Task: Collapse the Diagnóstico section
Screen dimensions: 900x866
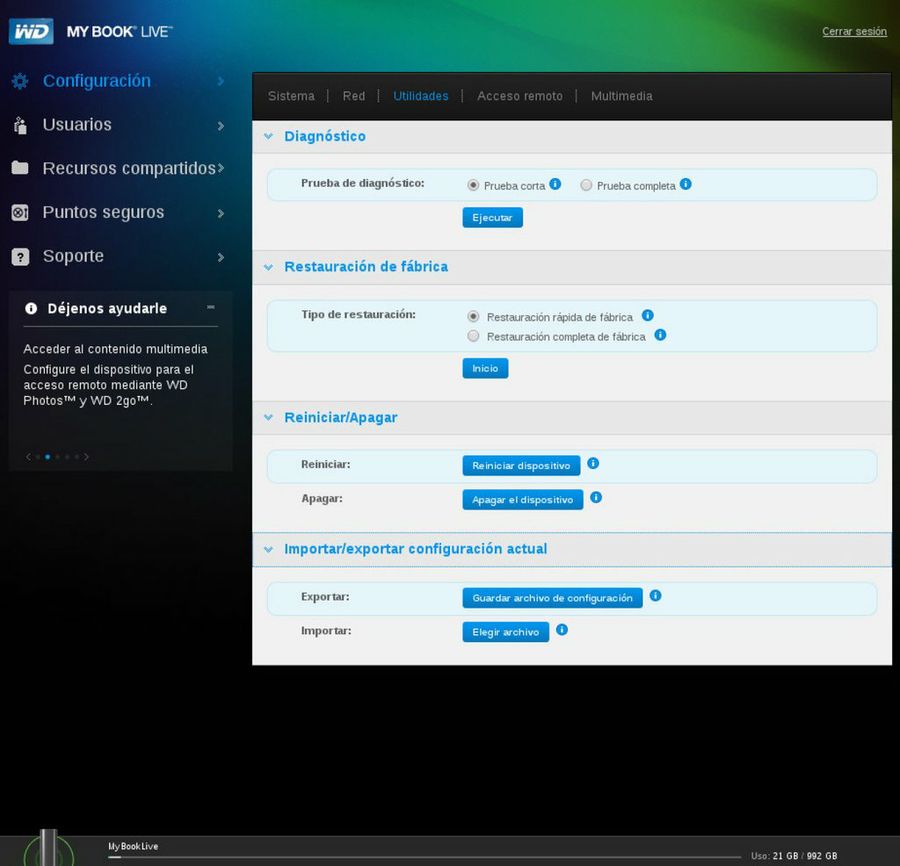Action: coord(268,136)
